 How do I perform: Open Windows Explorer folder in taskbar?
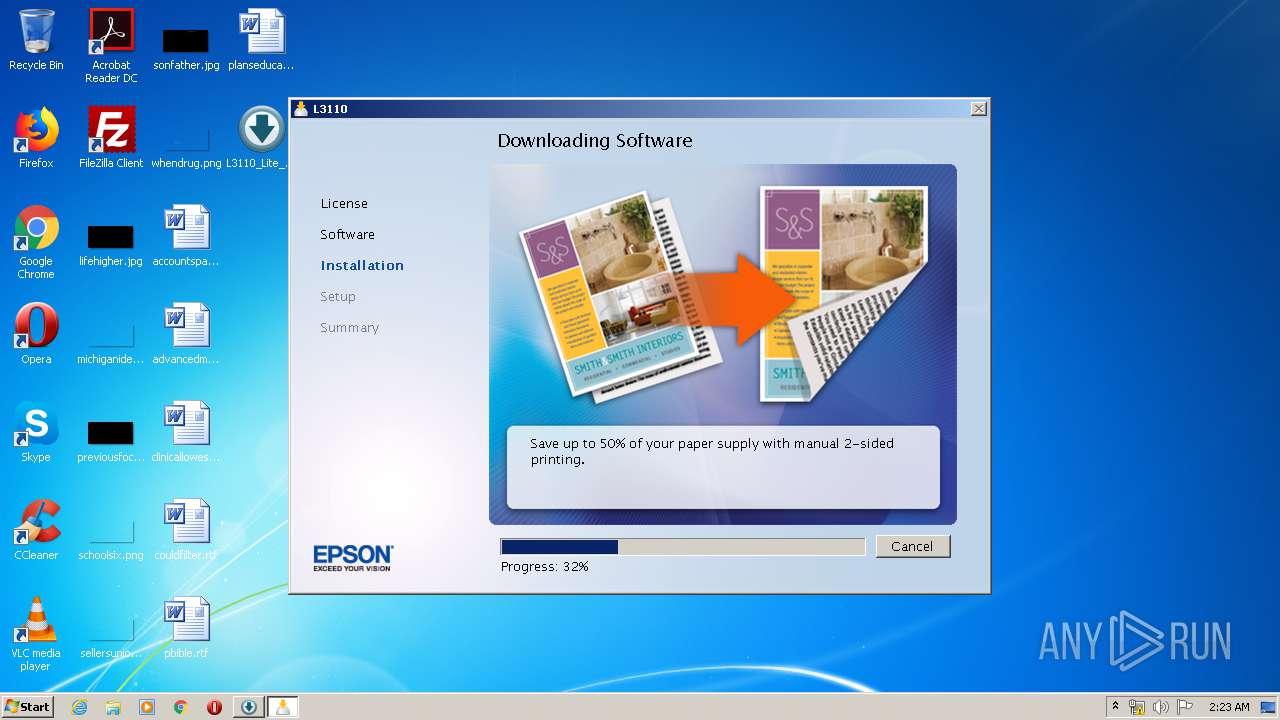coord(113,707)
